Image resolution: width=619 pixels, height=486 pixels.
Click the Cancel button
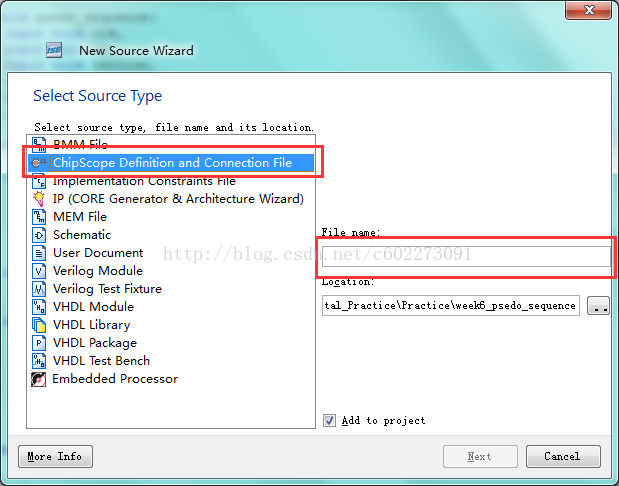pyautogui.click(x=563, y=456)
